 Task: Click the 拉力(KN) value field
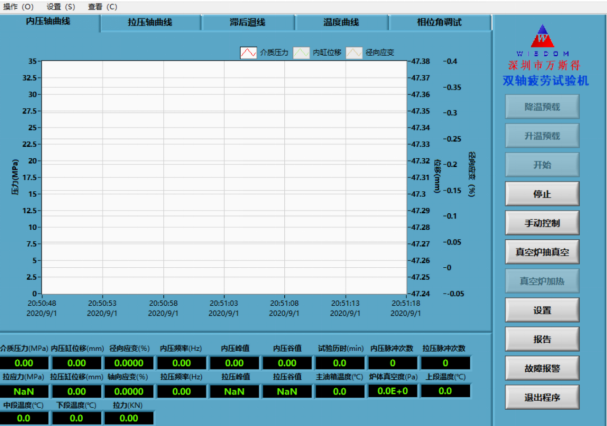129,418
